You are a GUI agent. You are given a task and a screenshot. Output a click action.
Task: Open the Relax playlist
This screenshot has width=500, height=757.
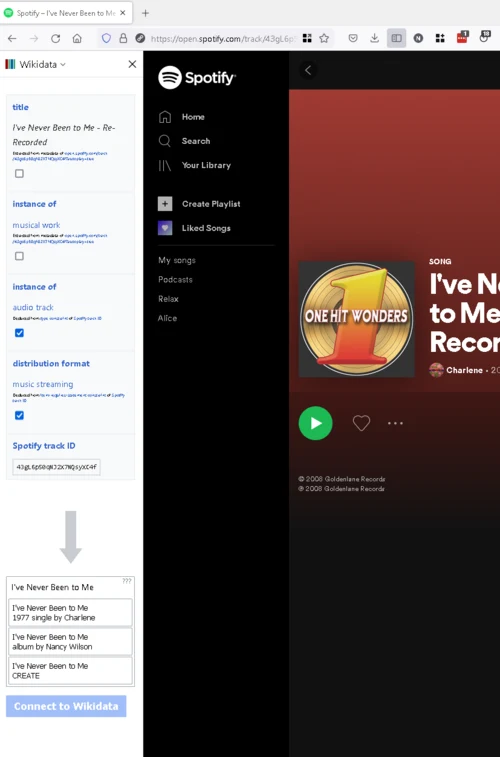pos(168,299)
